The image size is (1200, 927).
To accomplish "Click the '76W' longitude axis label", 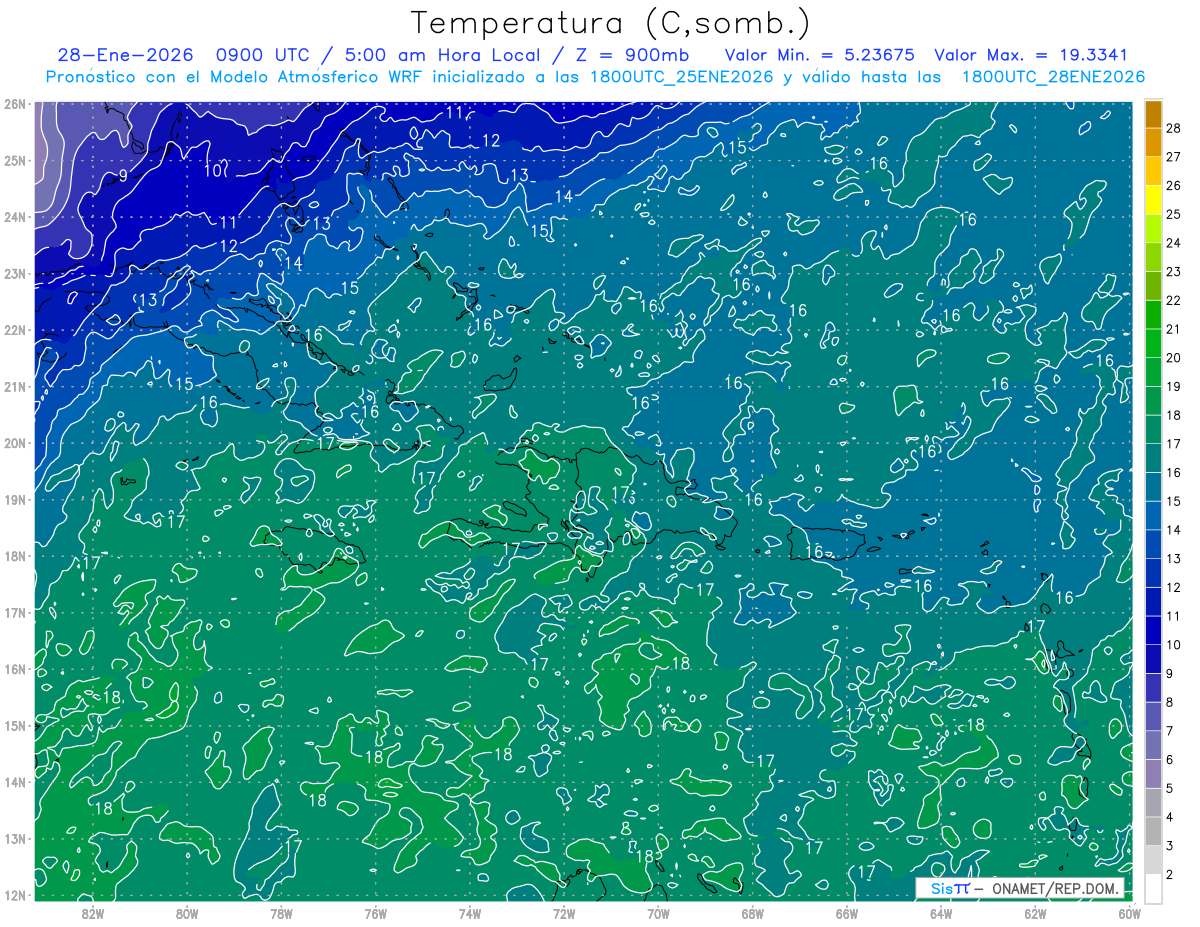I will point(375,913).
